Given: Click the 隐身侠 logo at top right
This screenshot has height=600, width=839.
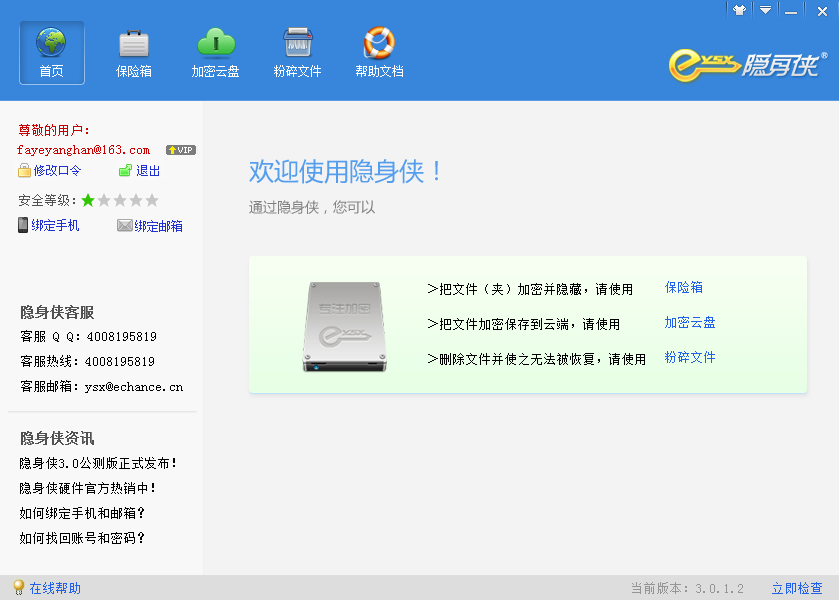Looking at the screenshot, I should click(x=748, y=65).
